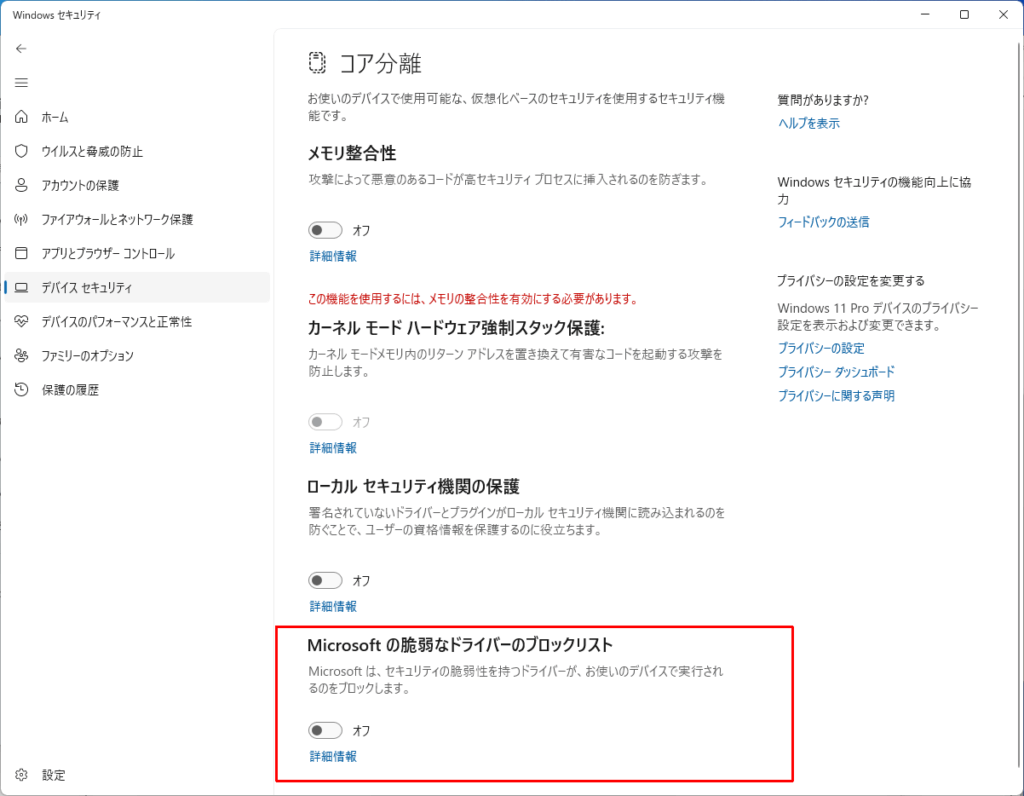Click the メモリ整合性 heading text
The image size is (1024, 796).
click(x=352, y=153)
